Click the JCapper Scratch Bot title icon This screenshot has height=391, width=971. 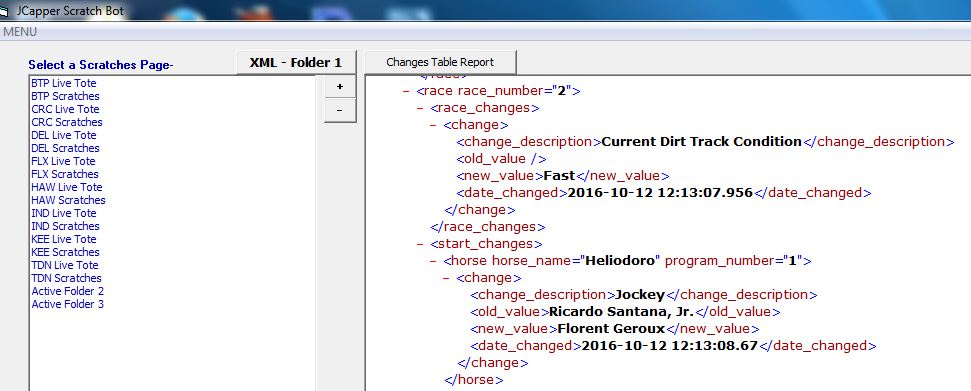[4, 11]
